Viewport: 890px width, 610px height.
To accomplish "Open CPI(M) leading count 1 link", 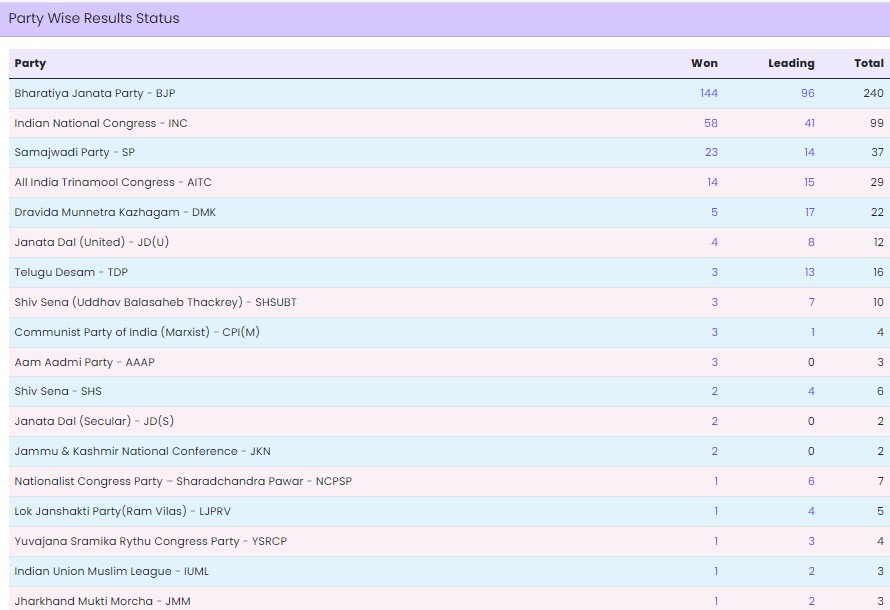I will tap(813, 333).
